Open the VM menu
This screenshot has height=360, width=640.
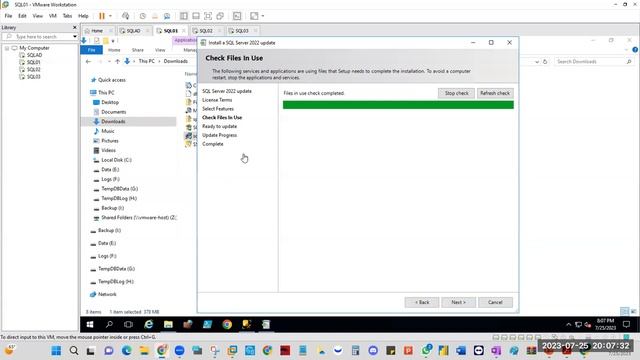pyautogui.click(x=53, y=16)
